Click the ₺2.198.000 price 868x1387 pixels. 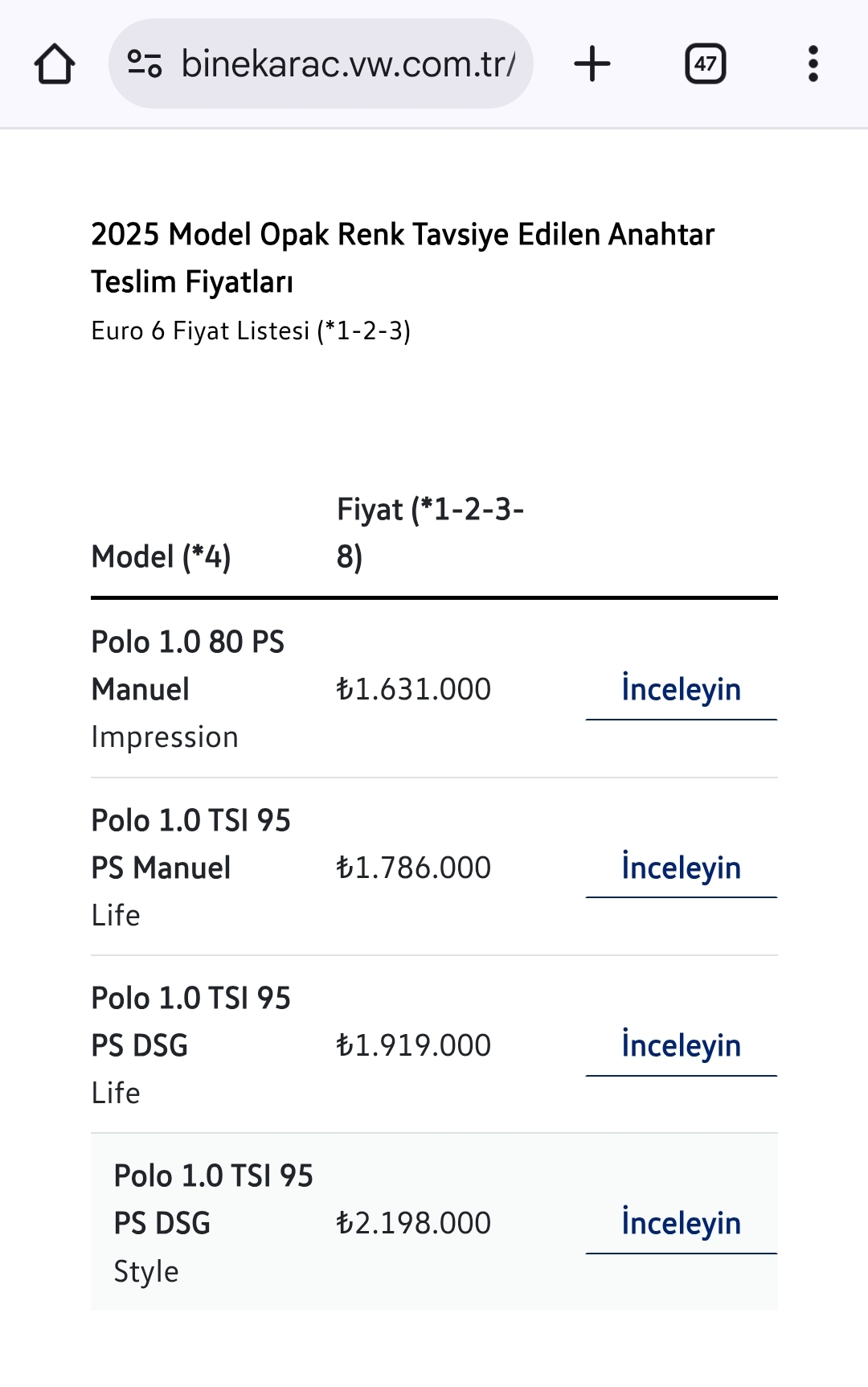click(413, 1224)
